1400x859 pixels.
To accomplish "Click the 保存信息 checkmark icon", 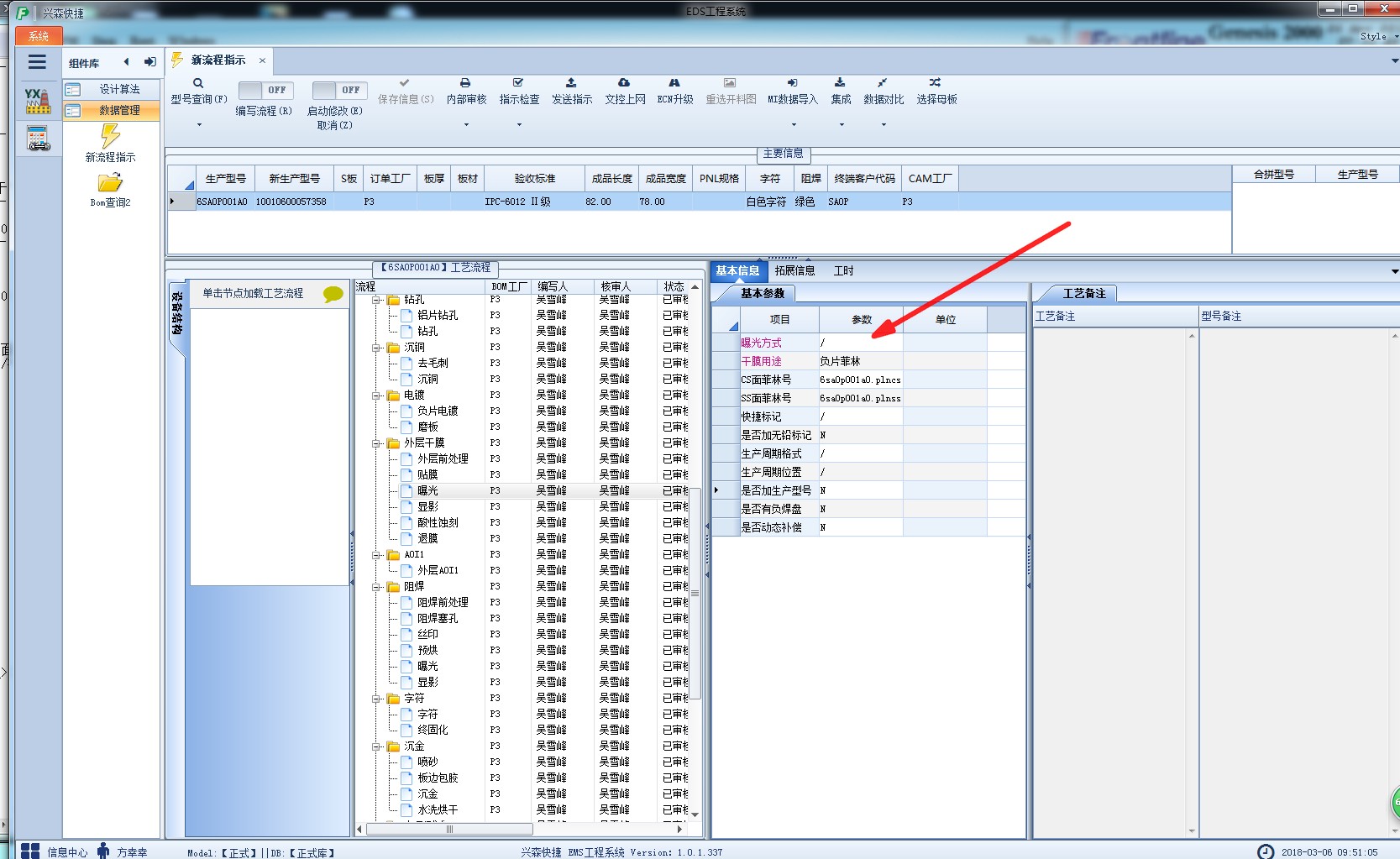I will 405,83.
